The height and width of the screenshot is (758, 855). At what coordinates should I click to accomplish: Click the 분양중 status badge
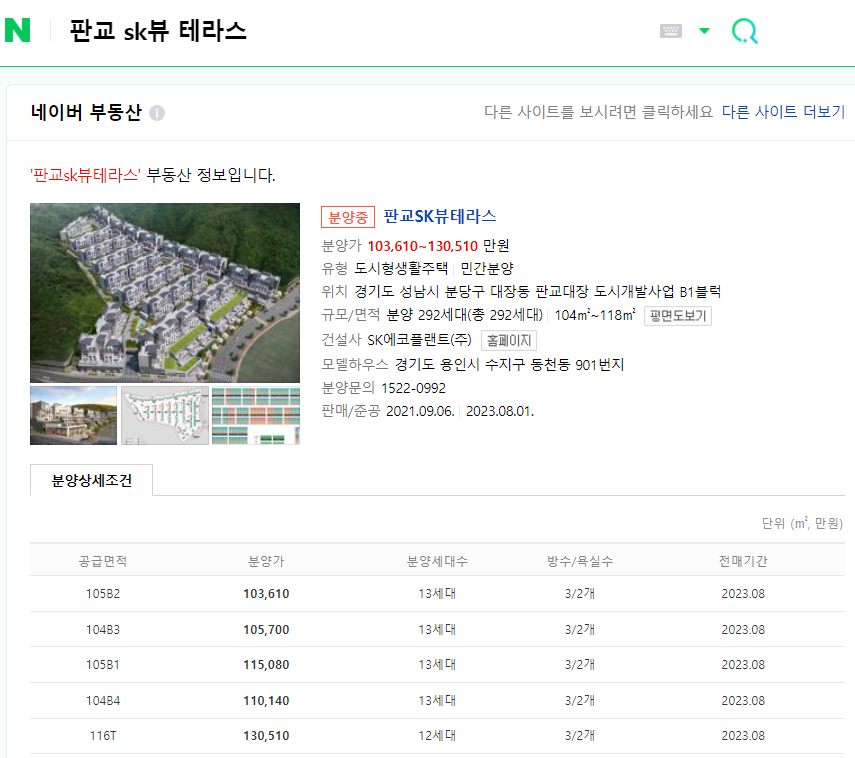348,217
